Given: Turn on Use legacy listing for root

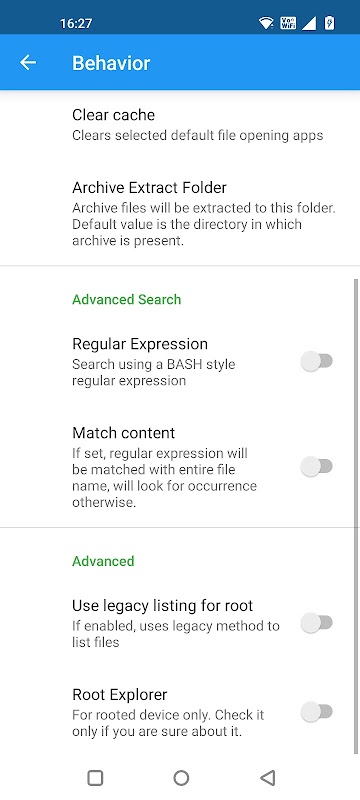Looking at the screenshot, I should 316,623.
